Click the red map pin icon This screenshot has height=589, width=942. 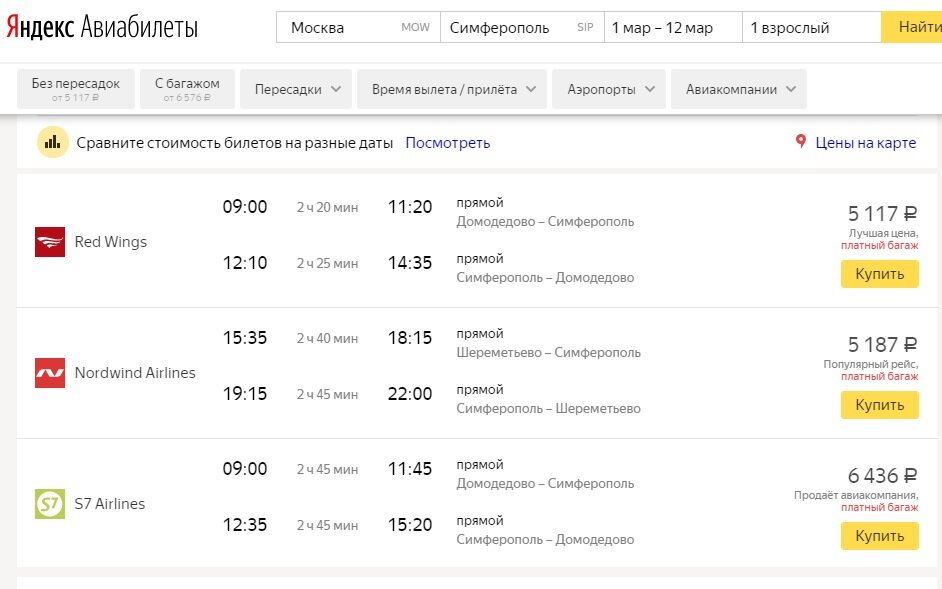800,142
